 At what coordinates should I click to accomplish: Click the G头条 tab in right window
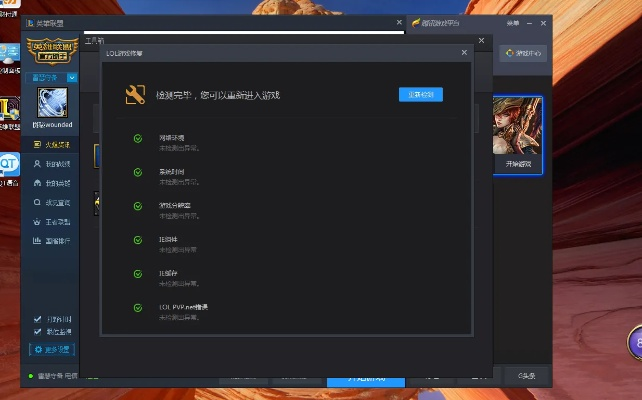pyautogui.click(x=526, y=375)
